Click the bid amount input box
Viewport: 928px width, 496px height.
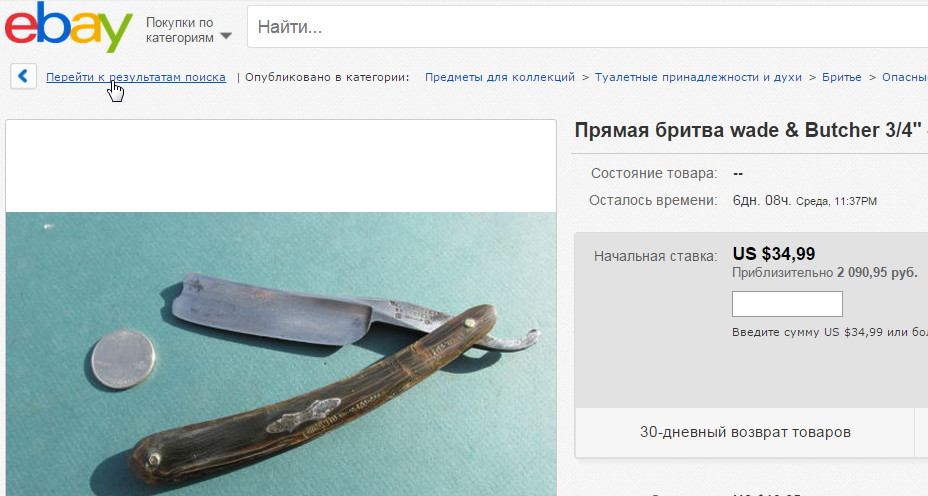pyautogui.click(x=787, y=304)
